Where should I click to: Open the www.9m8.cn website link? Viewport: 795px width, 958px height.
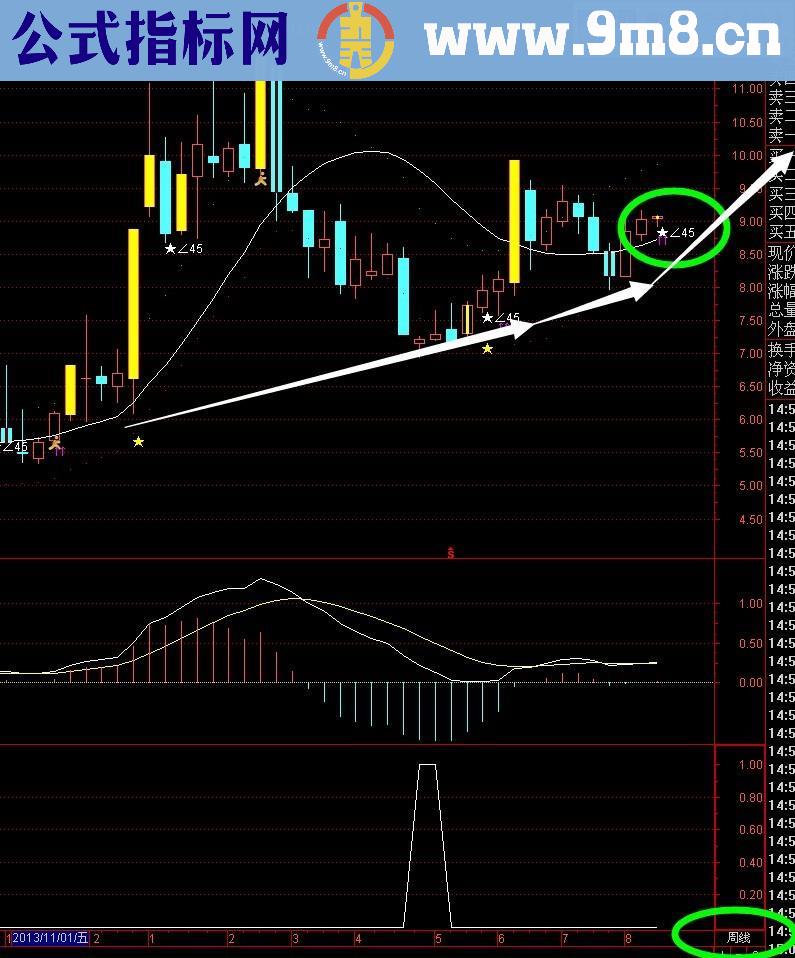click(x=602, y=40)
